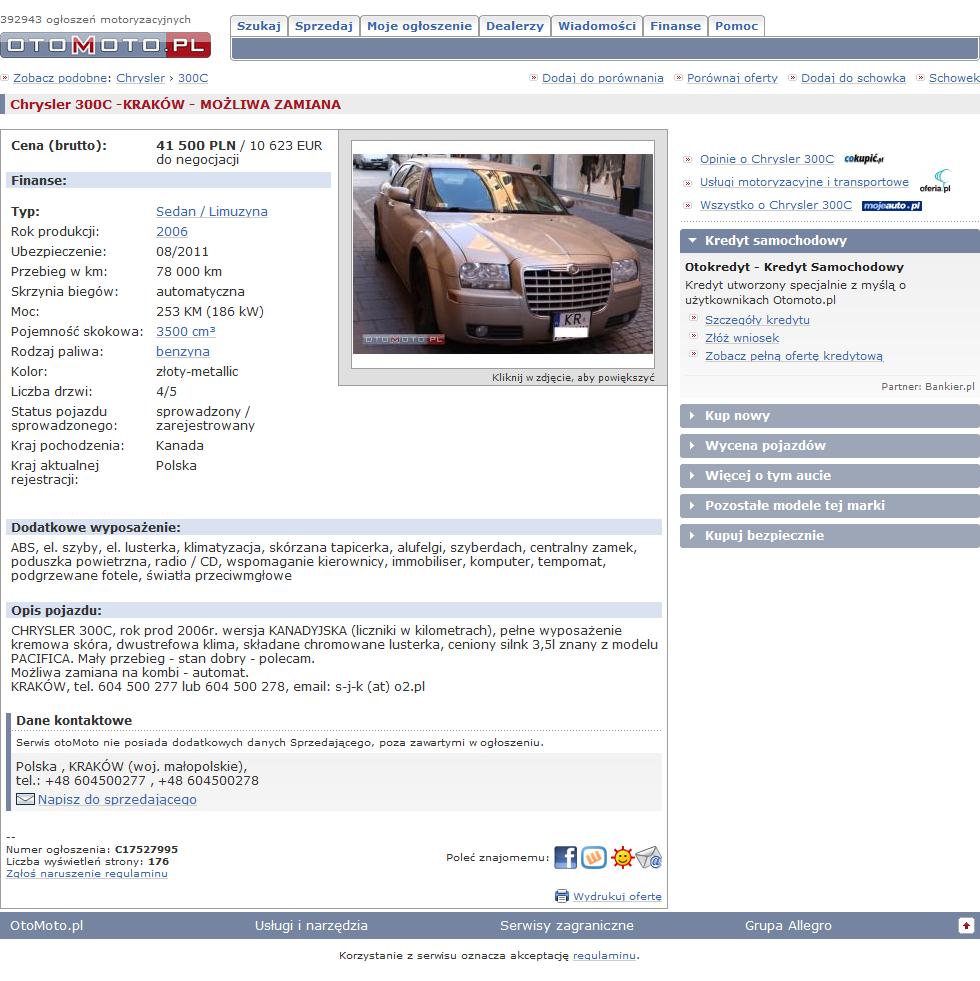This screenshot has width=980, height=981.
Task: Open Wszystko o Chrysler 300C link
Action: pos(776,205)
